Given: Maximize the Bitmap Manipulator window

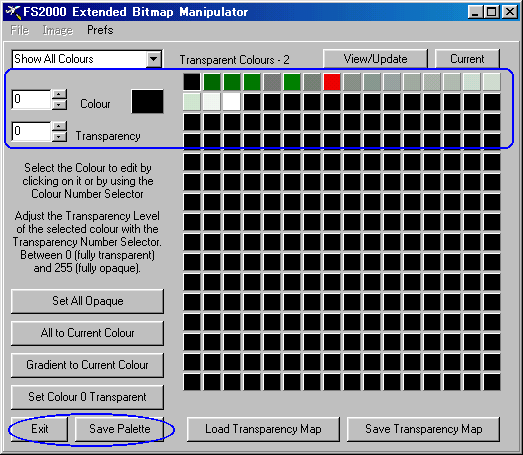Looking at the screenshot, I should coord(491,12).
